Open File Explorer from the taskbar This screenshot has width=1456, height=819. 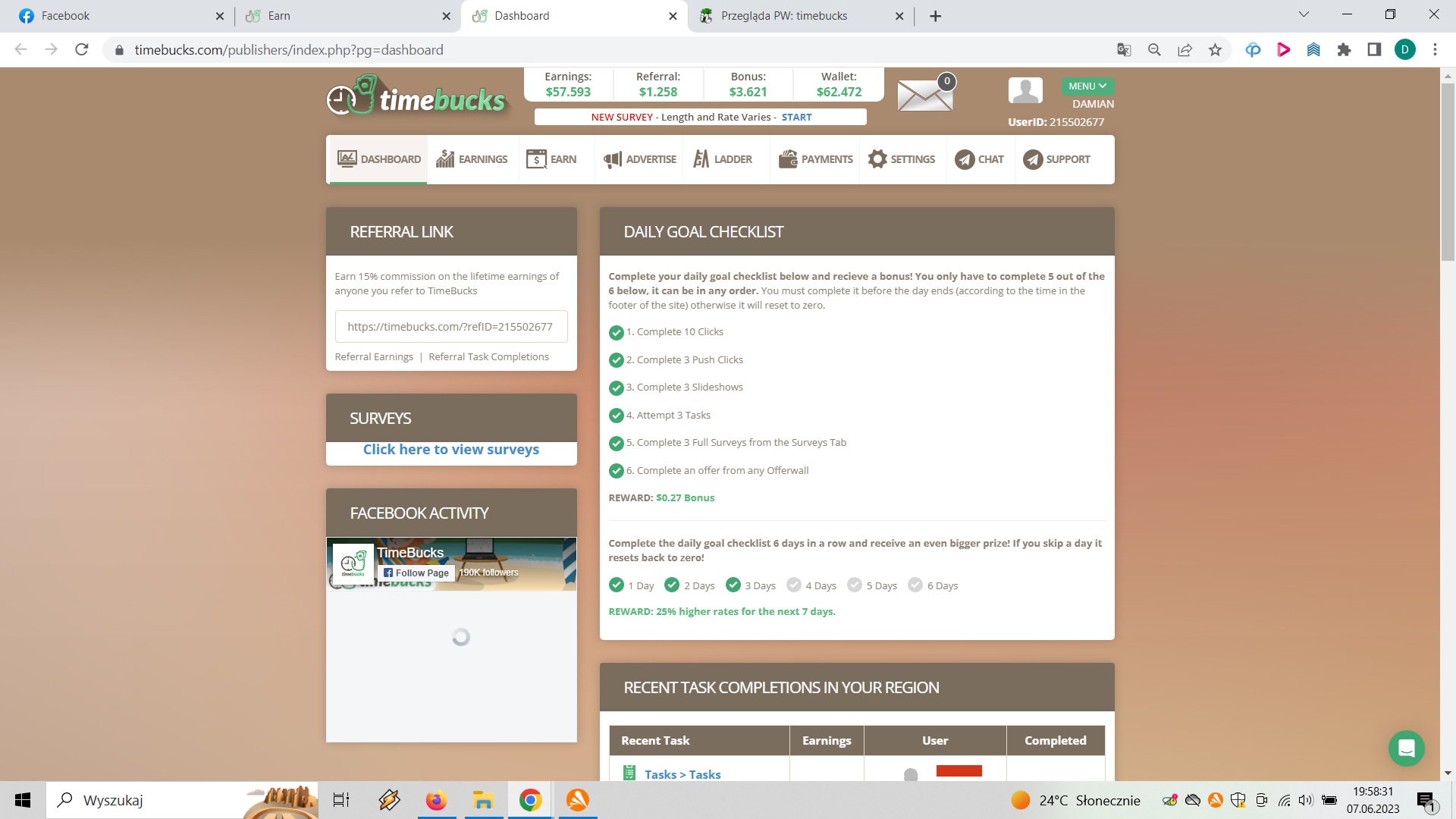[483, 800]
